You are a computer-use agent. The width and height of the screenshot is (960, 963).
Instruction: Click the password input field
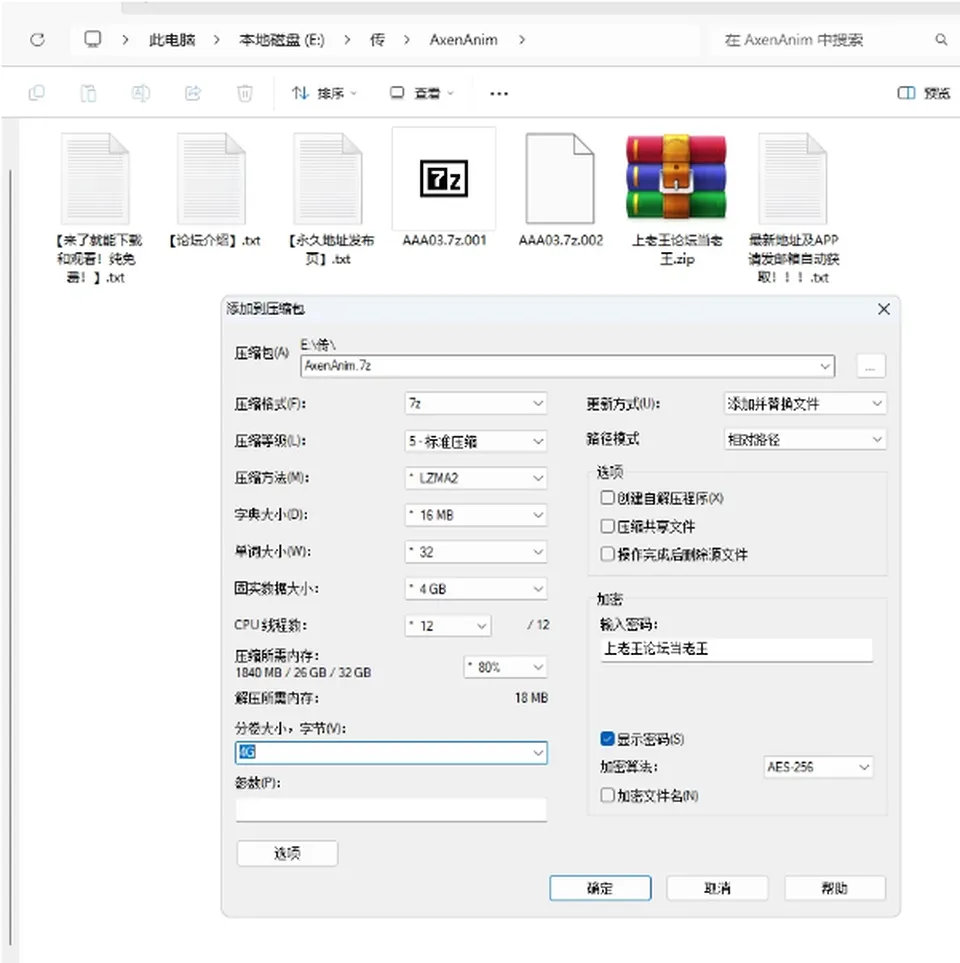pyautogui.click(x=736, y=649)
